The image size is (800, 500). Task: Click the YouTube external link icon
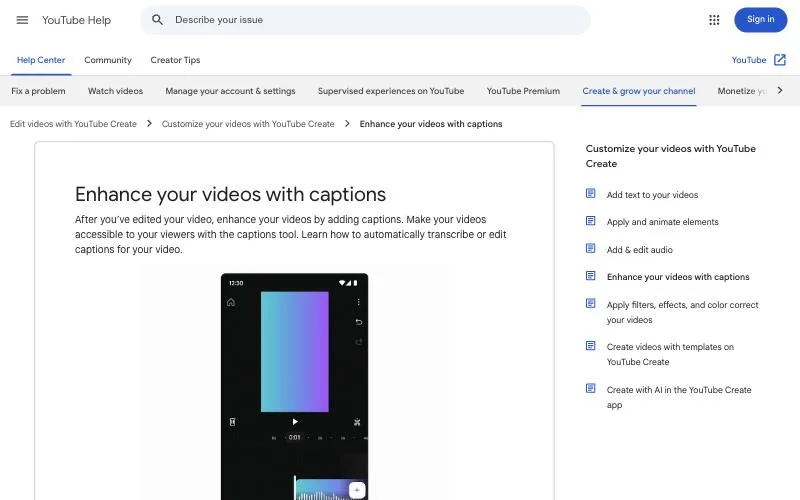[x=780, y=60]
